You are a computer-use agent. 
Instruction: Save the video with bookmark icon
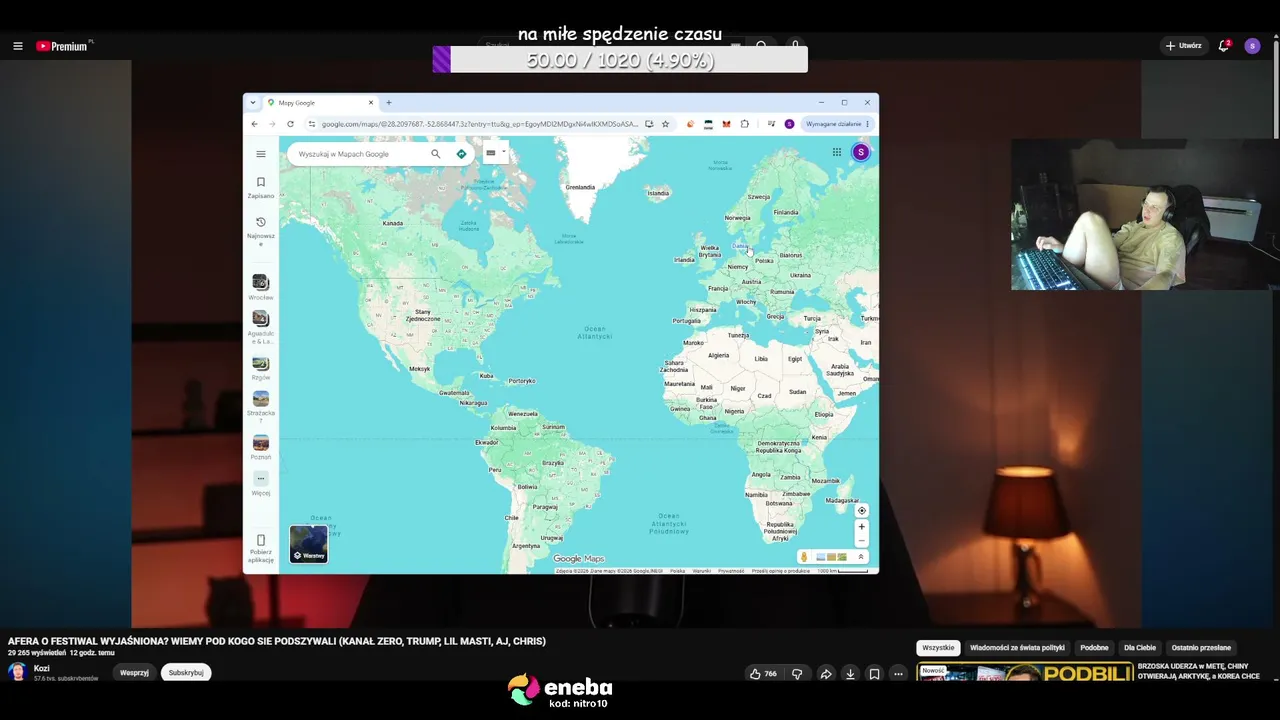pos(874,674)
